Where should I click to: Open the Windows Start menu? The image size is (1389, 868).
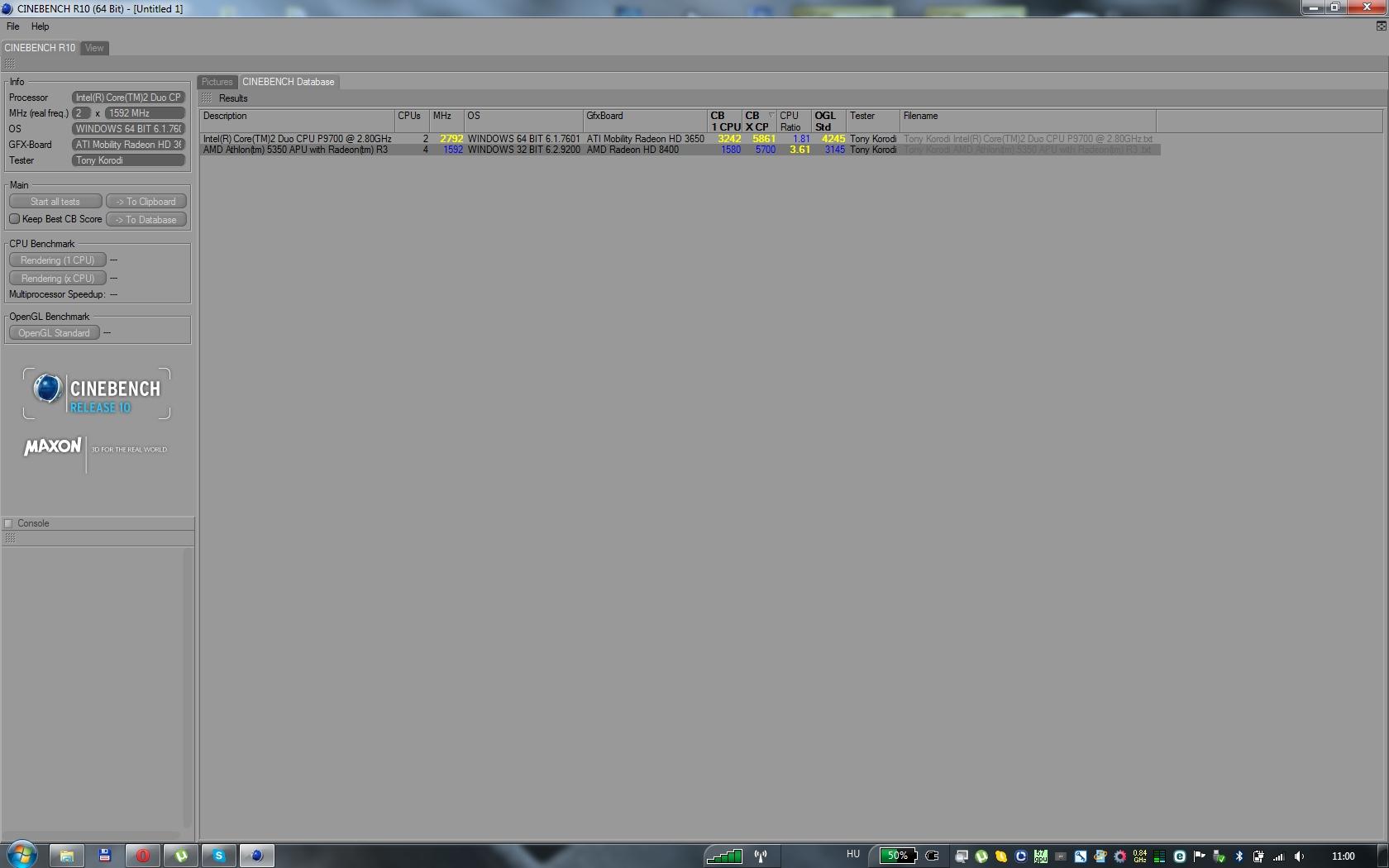[x=21, y=855]
